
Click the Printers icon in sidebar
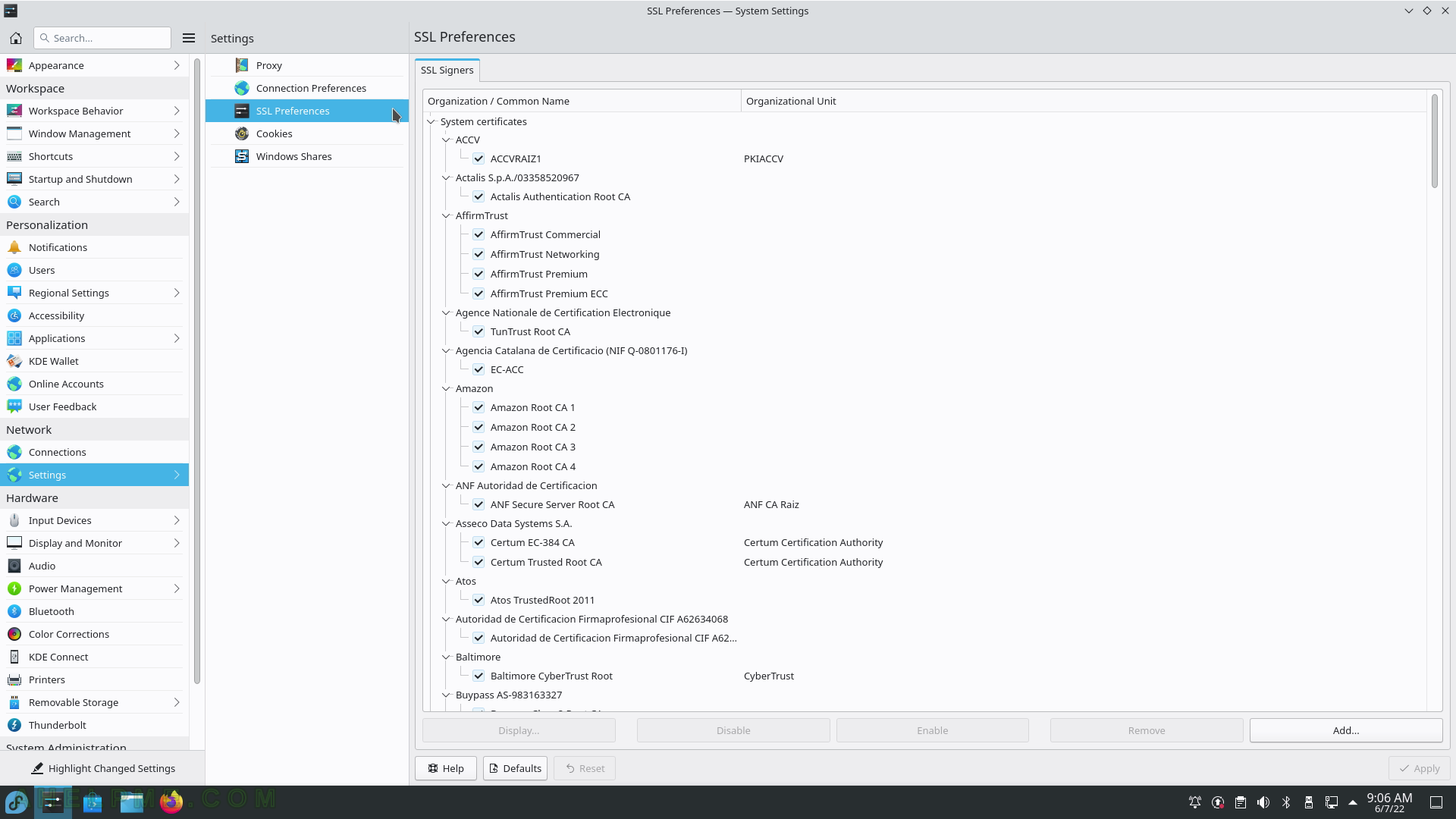tap(14, 679)
